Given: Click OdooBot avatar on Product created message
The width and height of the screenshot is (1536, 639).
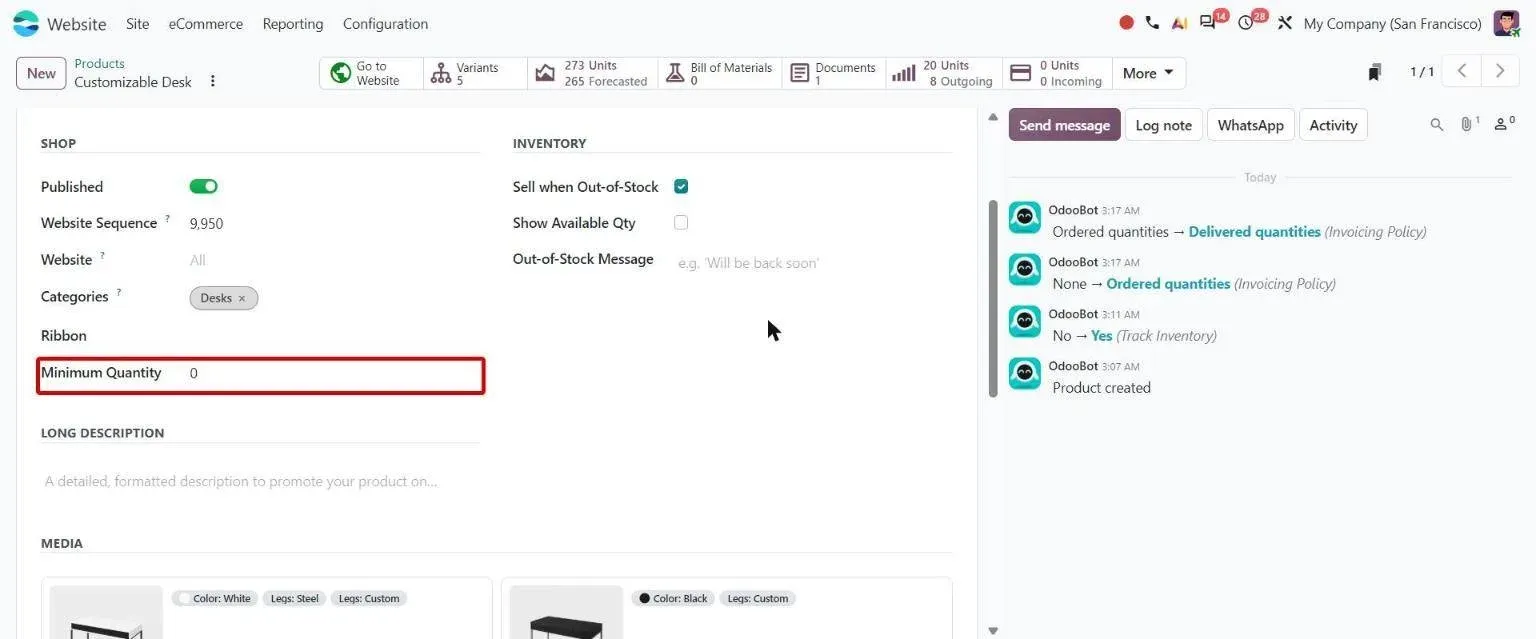Looking at the screenshot, I should pos(1024,374).
